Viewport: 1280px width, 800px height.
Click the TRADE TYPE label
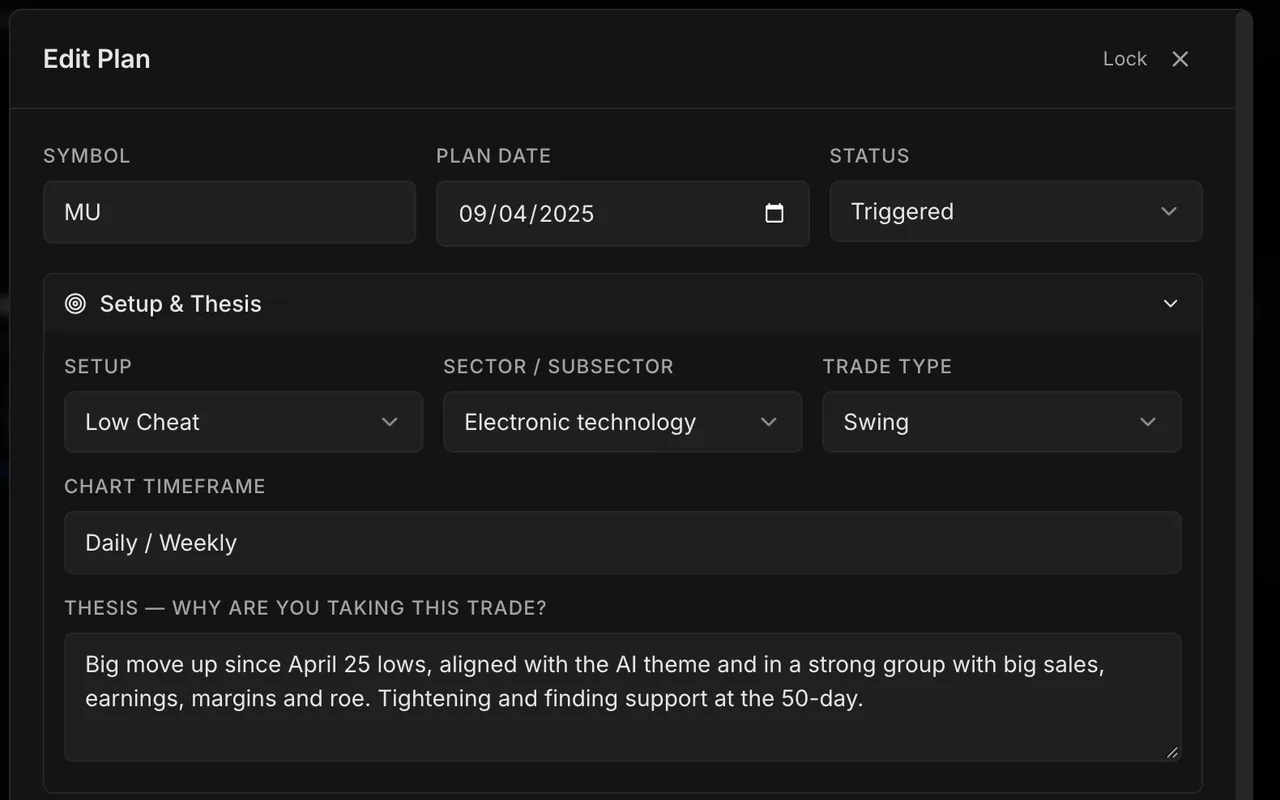point(887,367)
